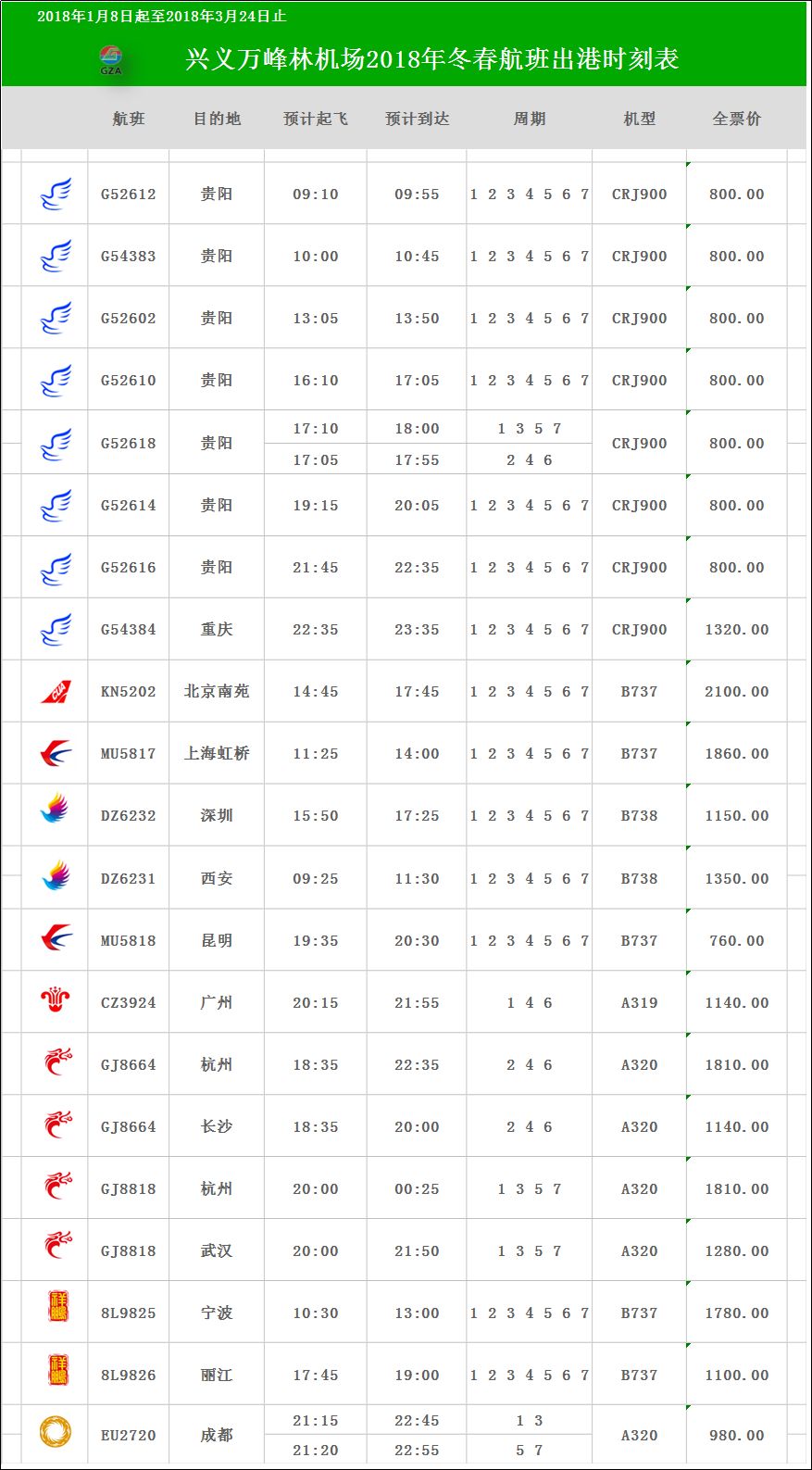Click the 目的地 column header
Viewport: 812px width, 1470px height.
(217, 119)
